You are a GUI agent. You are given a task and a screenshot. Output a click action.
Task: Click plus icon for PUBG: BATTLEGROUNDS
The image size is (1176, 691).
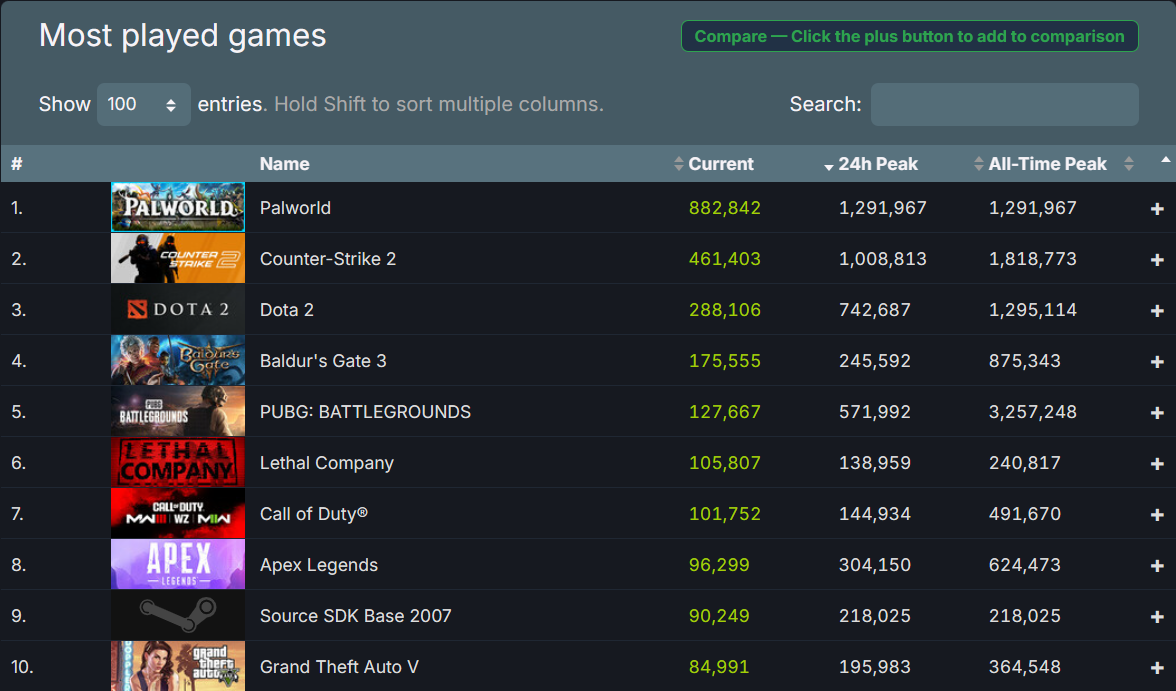point(1156,413)
